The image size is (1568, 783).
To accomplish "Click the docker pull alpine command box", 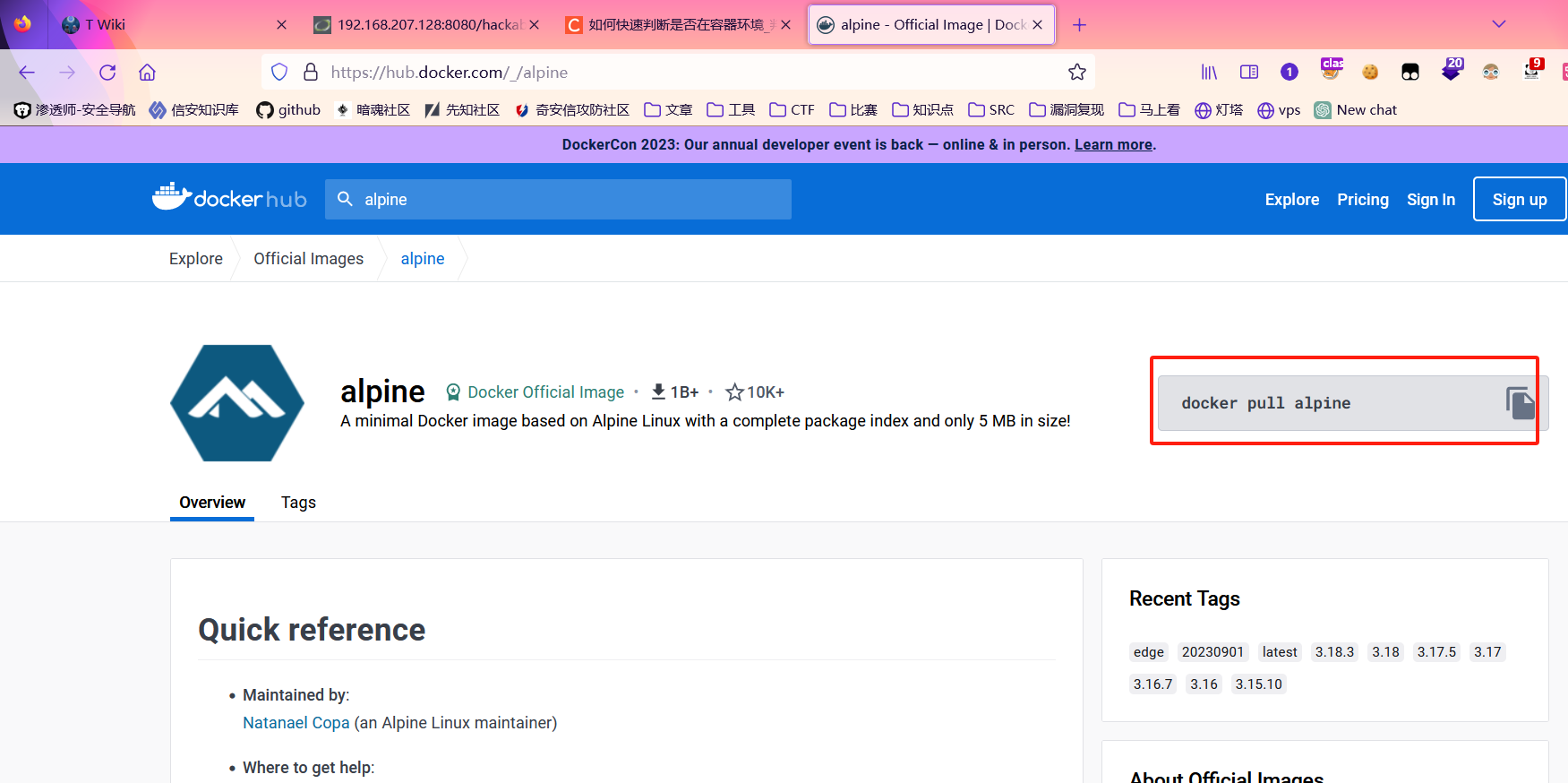I will coord(1352,403).
